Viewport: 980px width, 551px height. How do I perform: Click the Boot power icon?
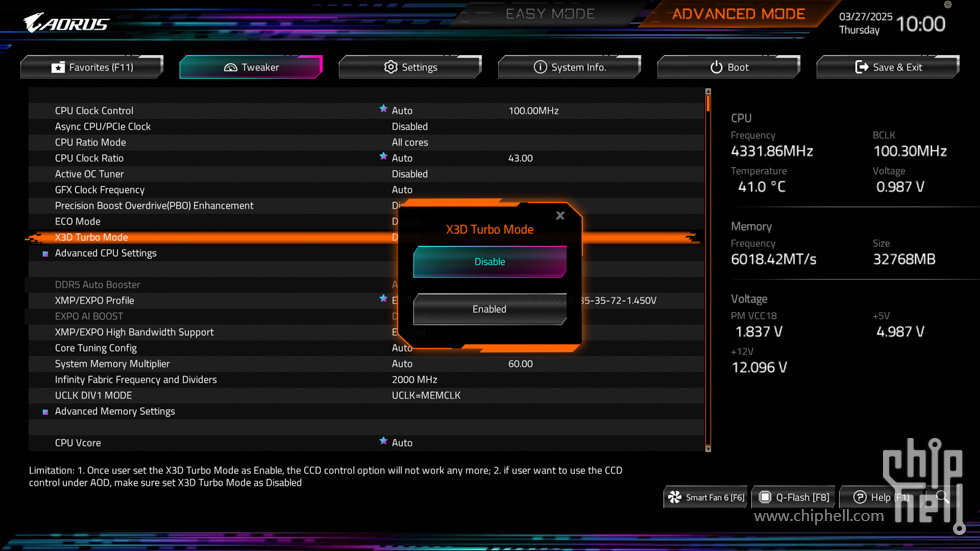pos(716,67)
